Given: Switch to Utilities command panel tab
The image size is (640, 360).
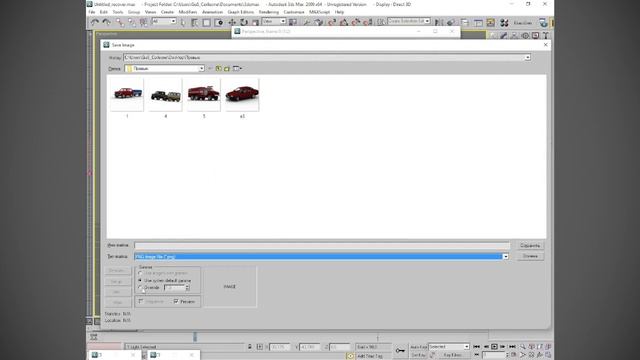Looking at the screenshot, I should (x=546, y=36).
